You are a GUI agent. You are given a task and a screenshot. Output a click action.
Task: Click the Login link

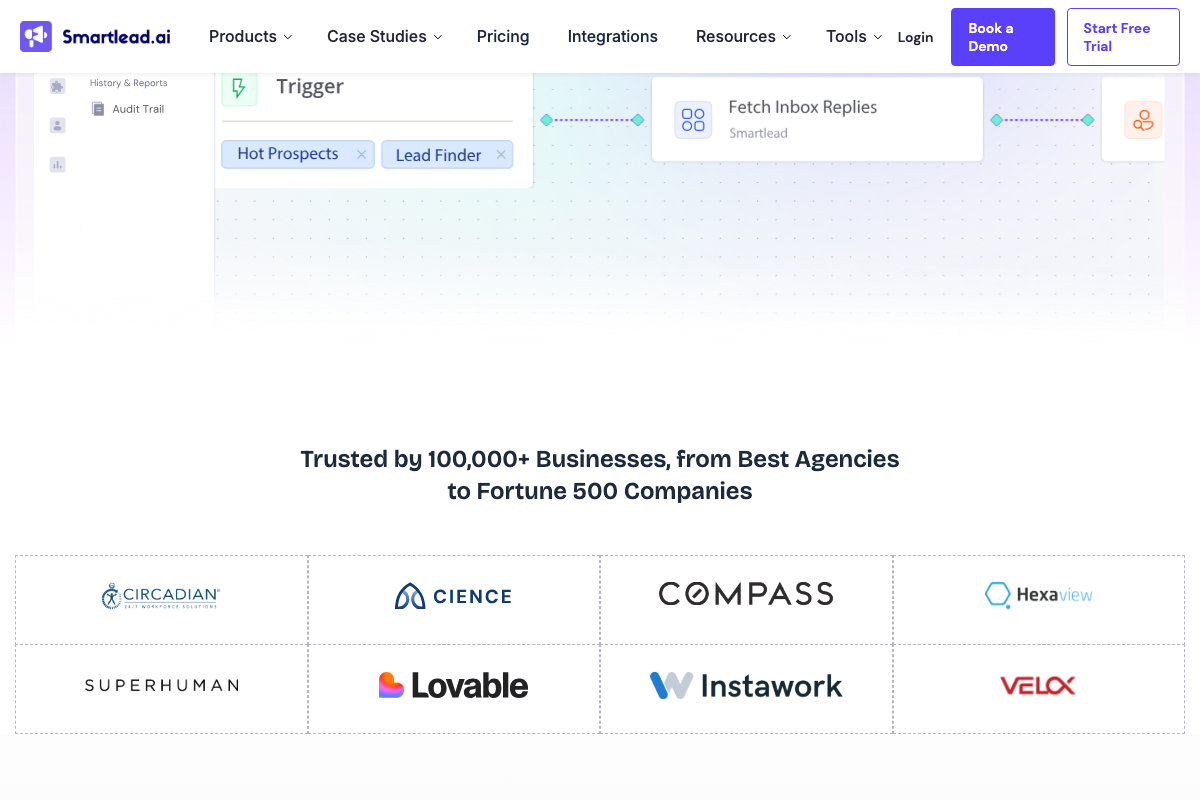pos(915,37)
